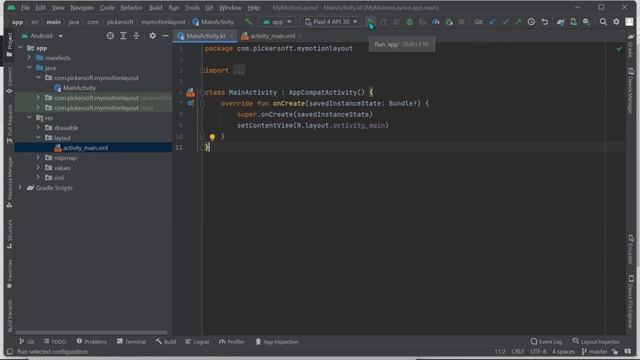Open the File menu
640x360 pixels.
25,8
